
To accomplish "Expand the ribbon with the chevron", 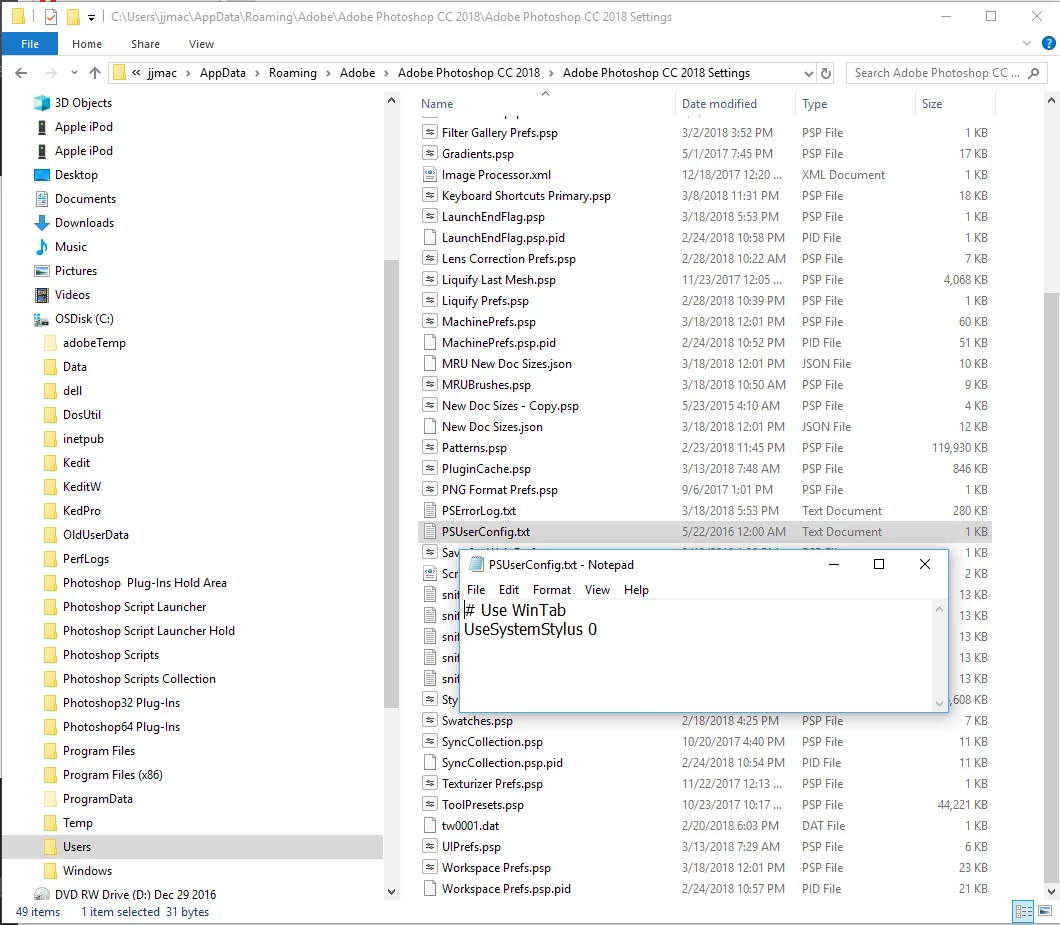I will coord(1027,43).
